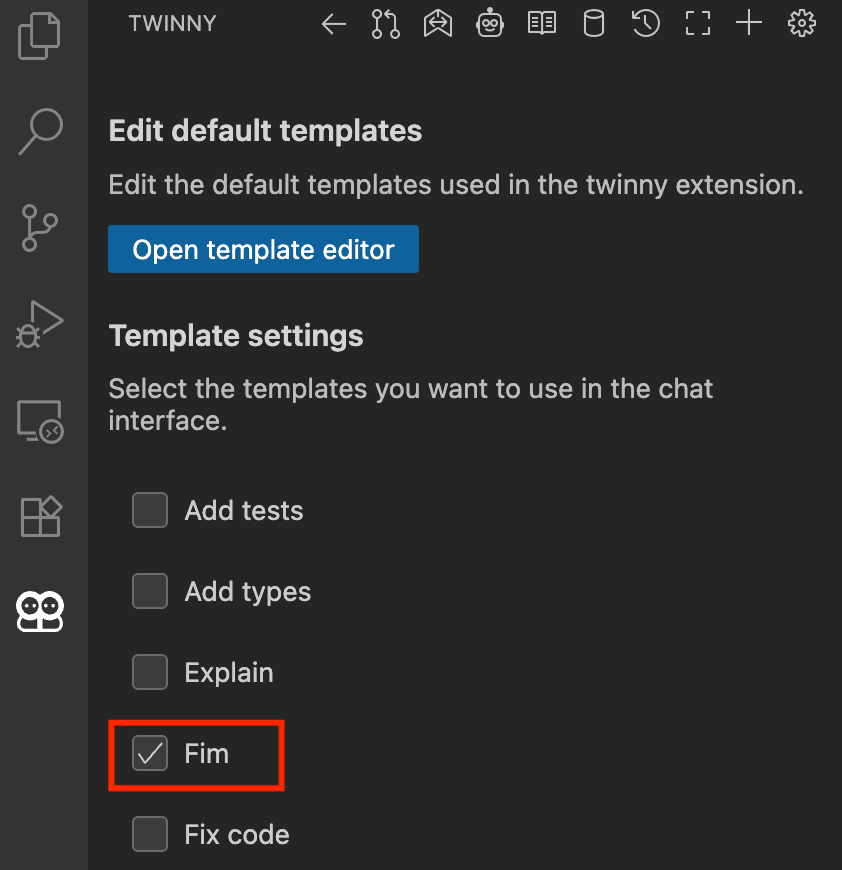This screenshot has width=842, height=870.
Task: Open the Extensions view
Action: point(40,517)
